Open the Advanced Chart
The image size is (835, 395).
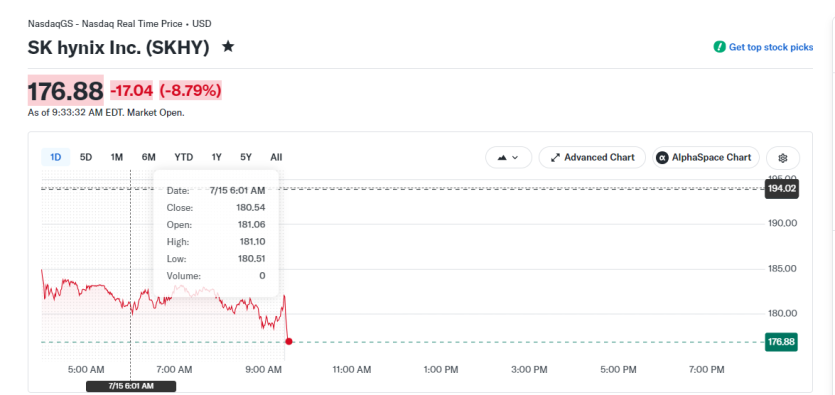coord(592,158)
